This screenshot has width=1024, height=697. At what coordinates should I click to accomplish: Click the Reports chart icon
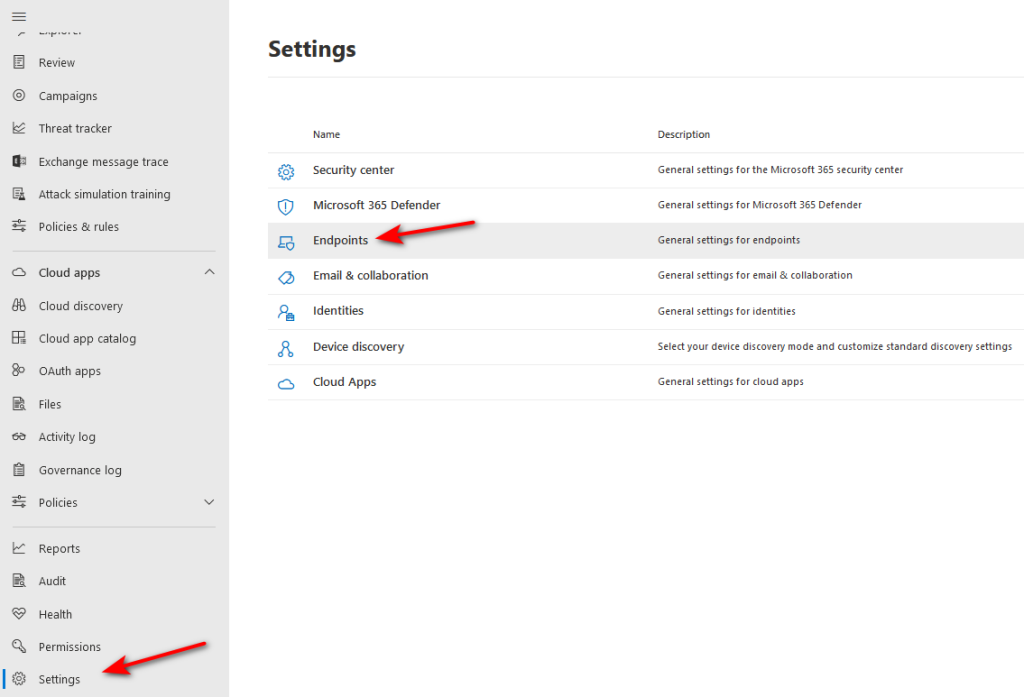[19, 548]
